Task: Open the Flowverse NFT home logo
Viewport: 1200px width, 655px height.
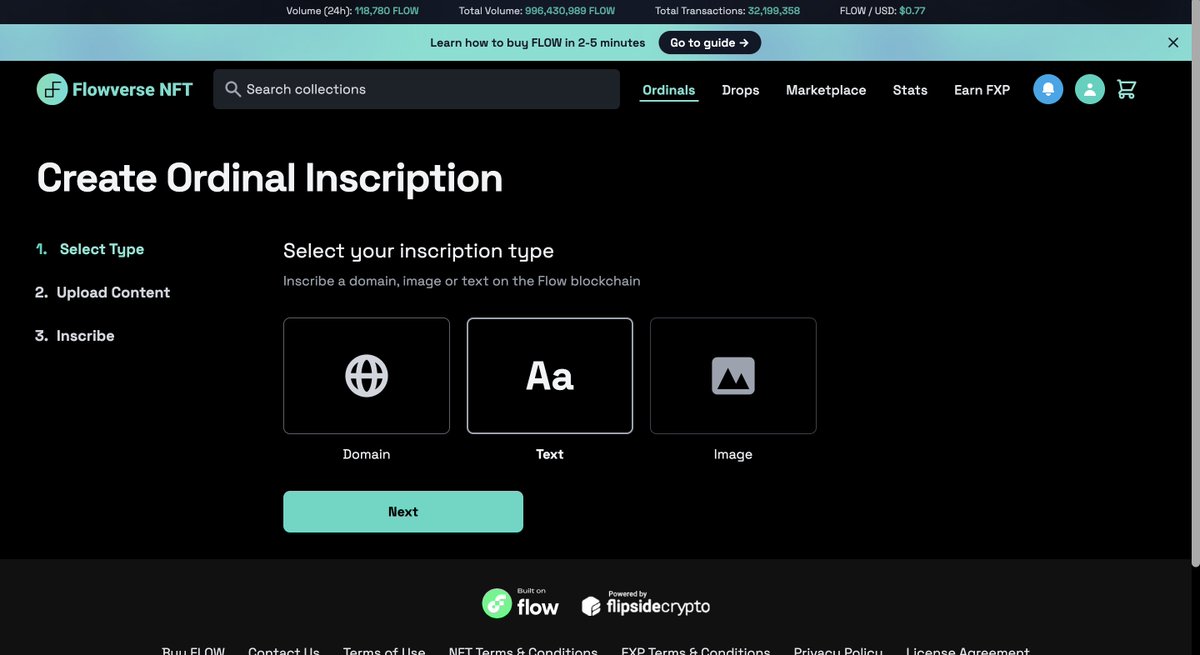Action: [113, 88]
